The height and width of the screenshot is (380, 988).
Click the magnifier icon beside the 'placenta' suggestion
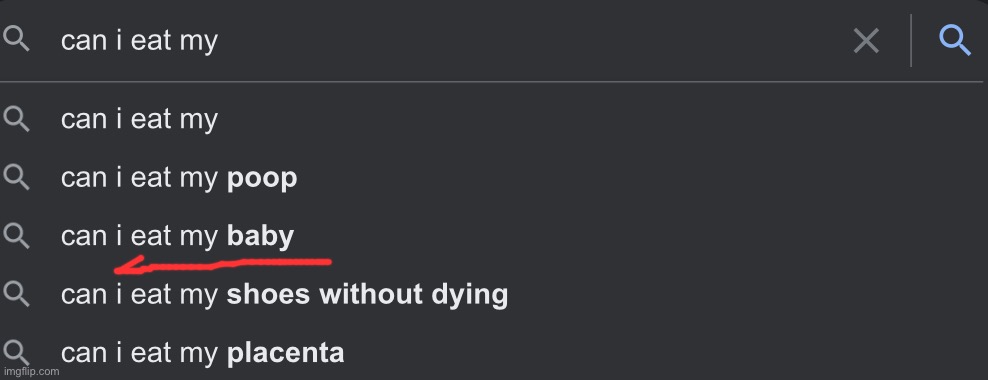[16, 352]
